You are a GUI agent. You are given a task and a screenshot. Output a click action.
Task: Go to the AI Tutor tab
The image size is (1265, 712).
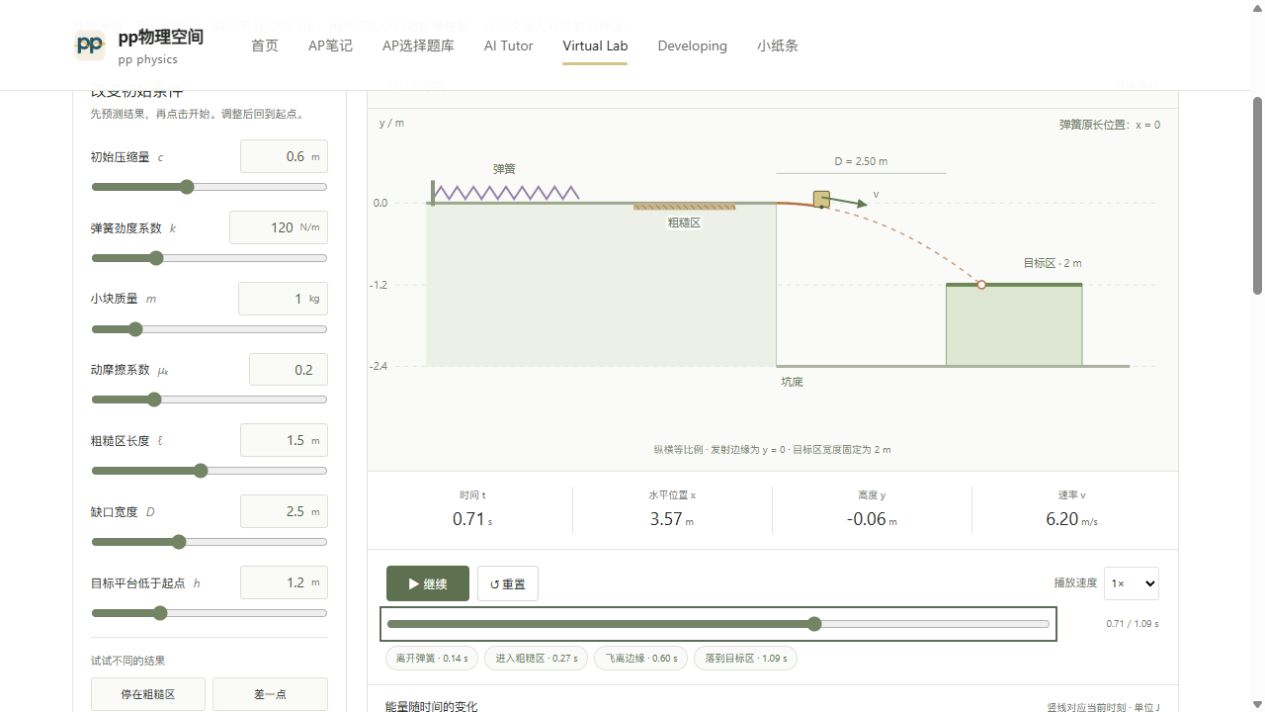(x=508, y=46)
